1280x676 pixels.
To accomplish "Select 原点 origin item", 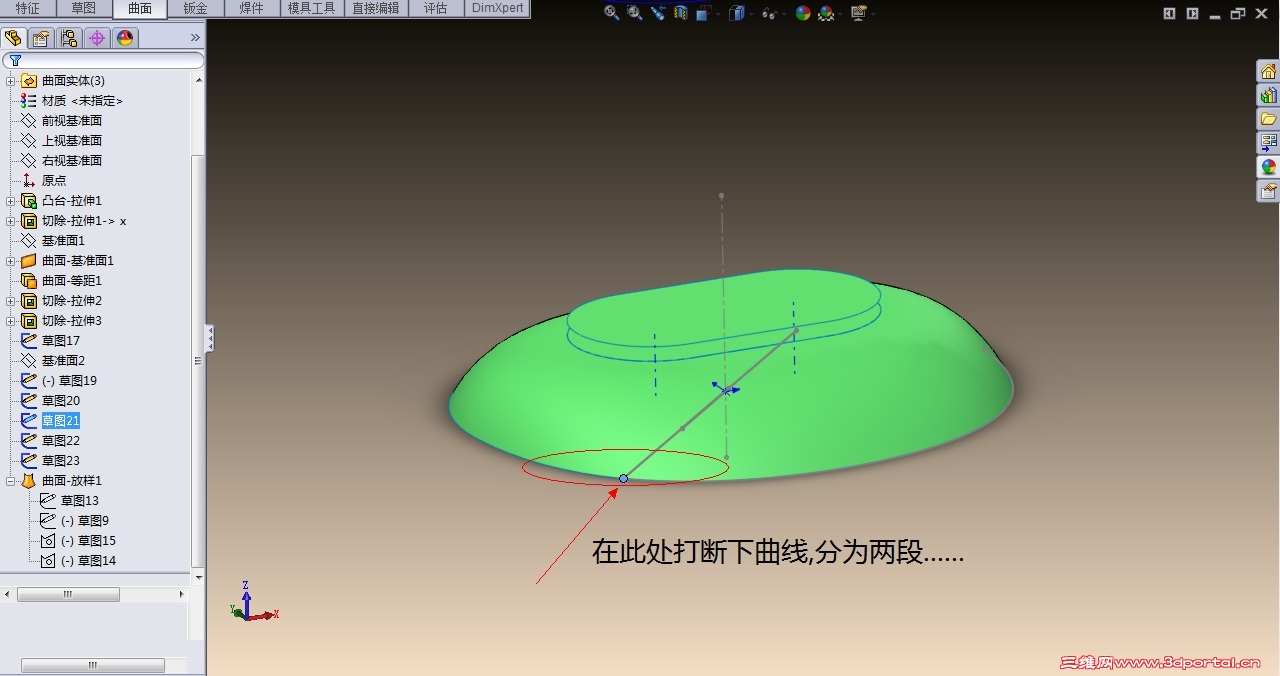I will pyautogui.click(x=54, y=180).
